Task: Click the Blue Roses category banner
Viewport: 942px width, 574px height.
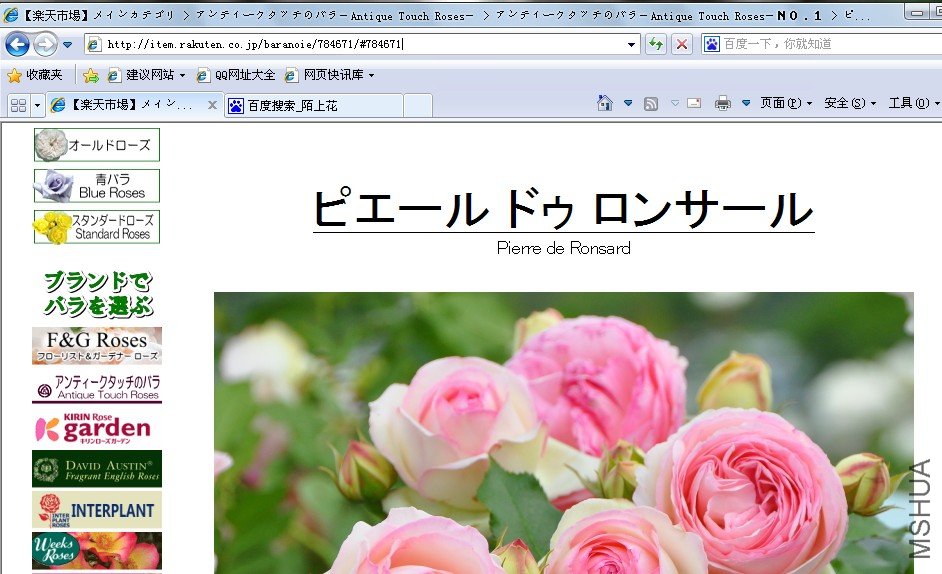Action: (96, 186)
